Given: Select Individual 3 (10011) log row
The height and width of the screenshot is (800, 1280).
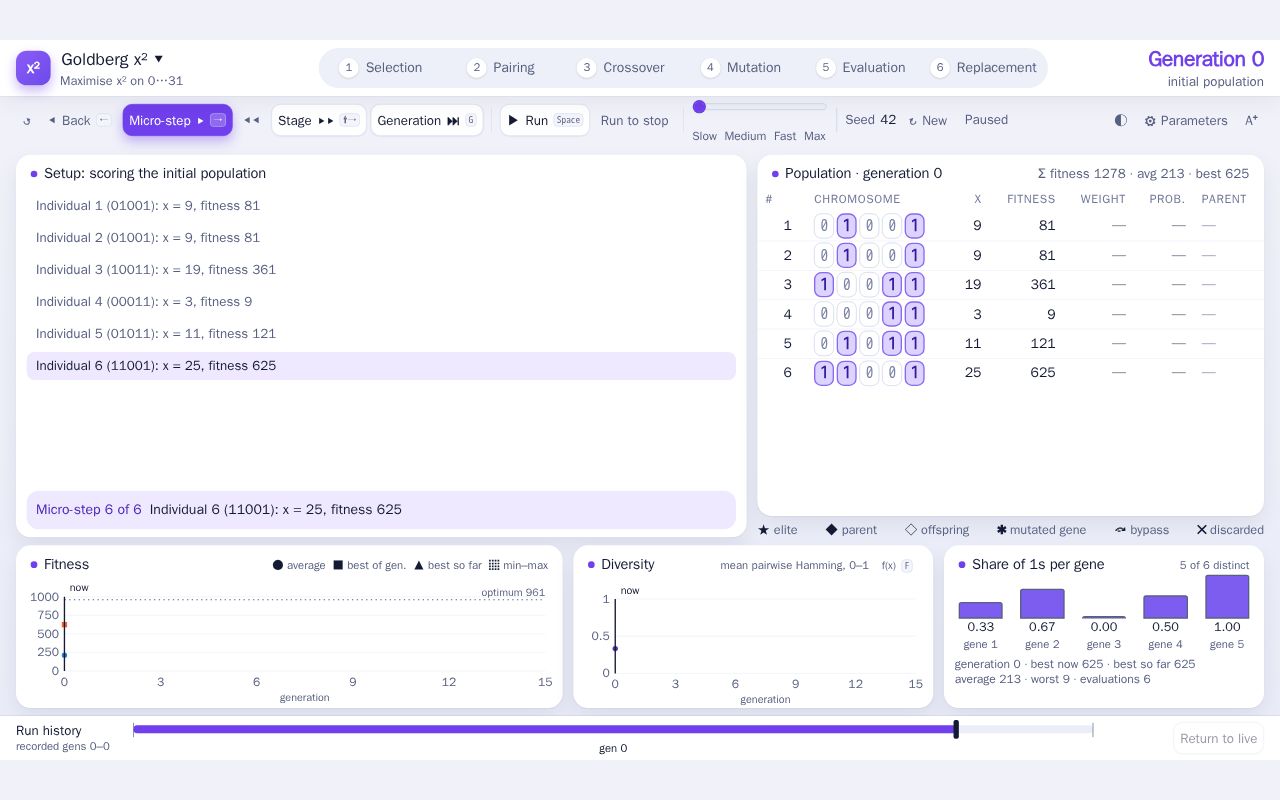Looking at the screenshot, I should [381, 270].
